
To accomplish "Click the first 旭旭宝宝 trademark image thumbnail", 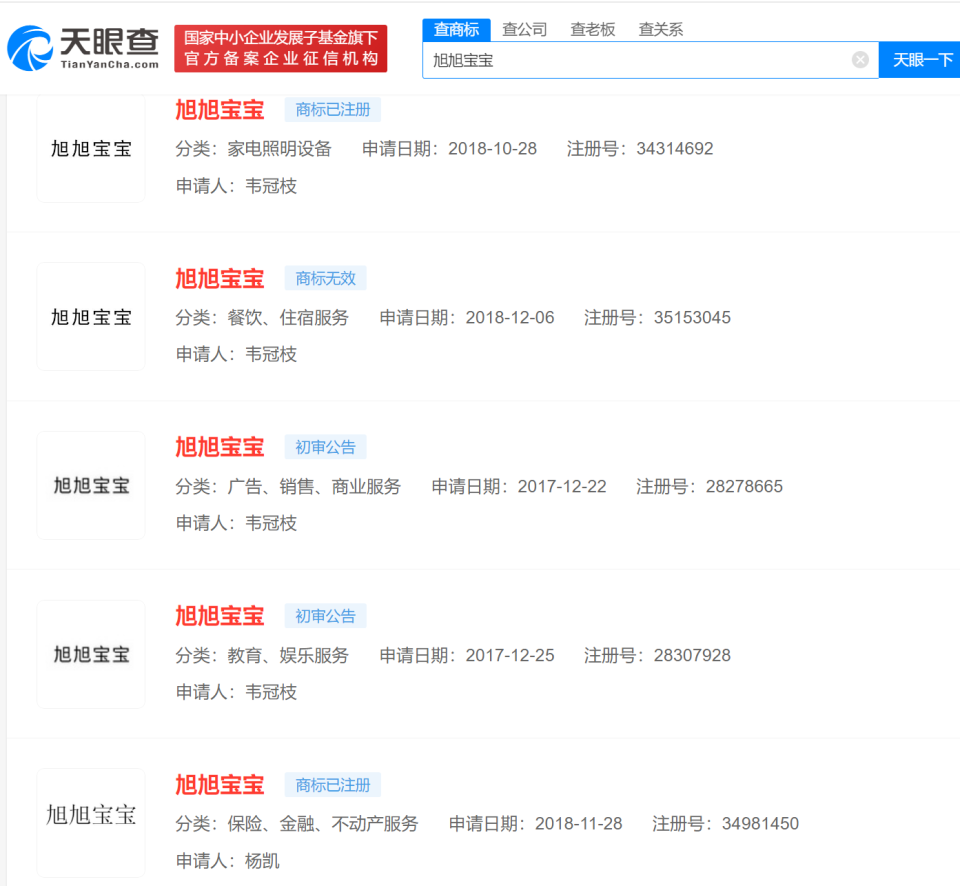I will (90, 150).
